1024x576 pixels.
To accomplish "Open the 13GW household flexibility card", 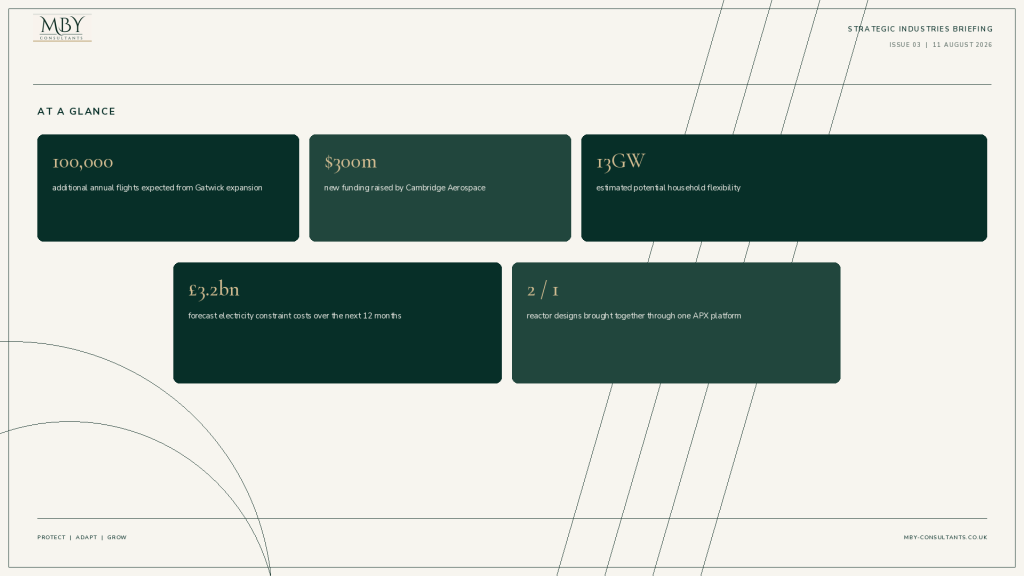I will (784, 188).
